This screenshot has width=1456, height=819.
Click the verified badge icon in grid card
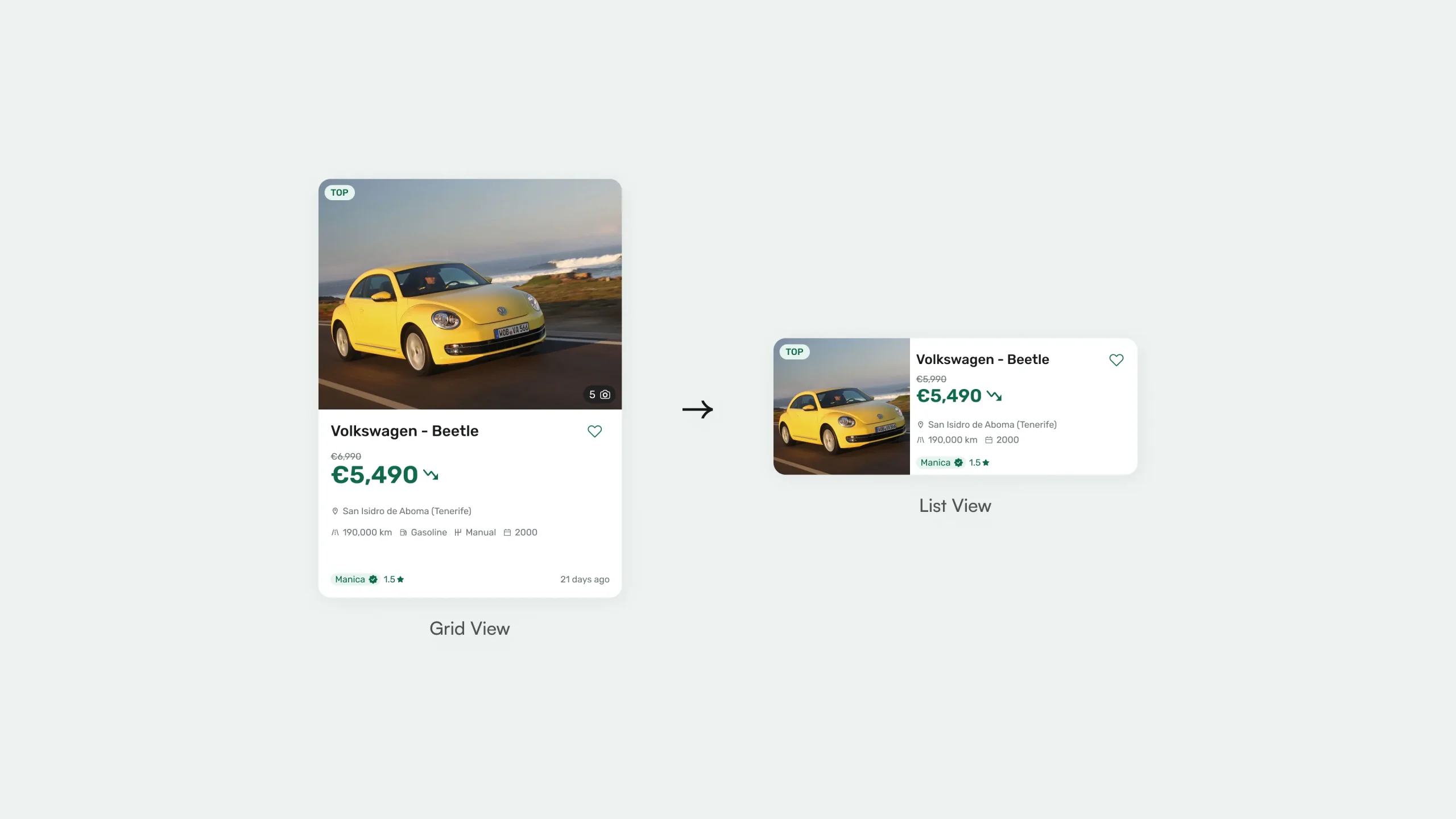373,580
